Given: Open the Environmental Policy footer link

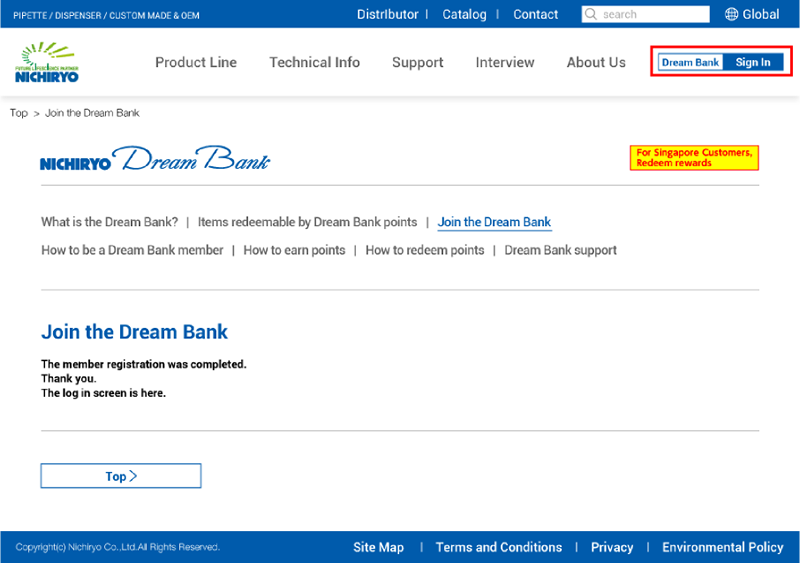Looking at the screenshot, I should coord(722,547).
